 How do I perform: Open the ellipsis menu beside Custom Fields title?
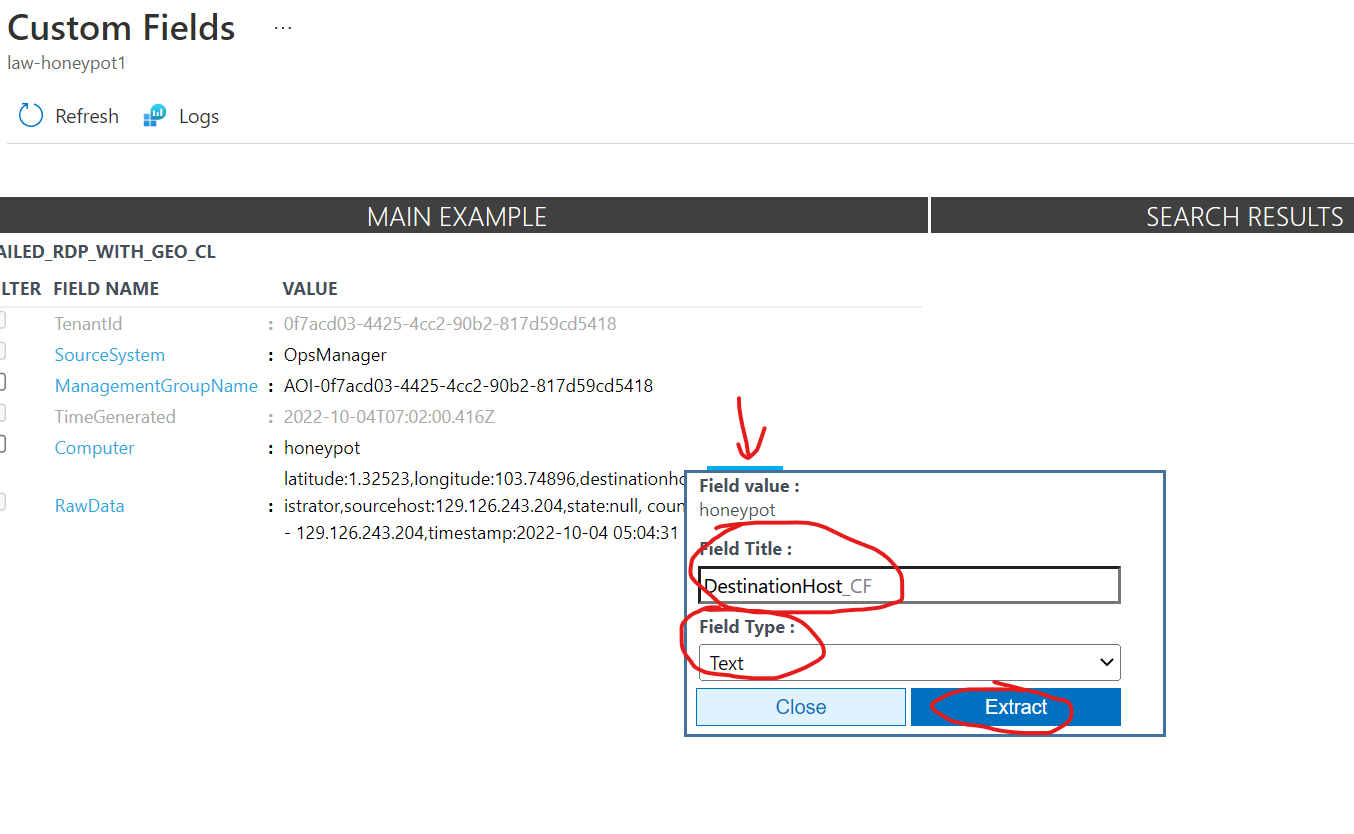pos(283,27)
